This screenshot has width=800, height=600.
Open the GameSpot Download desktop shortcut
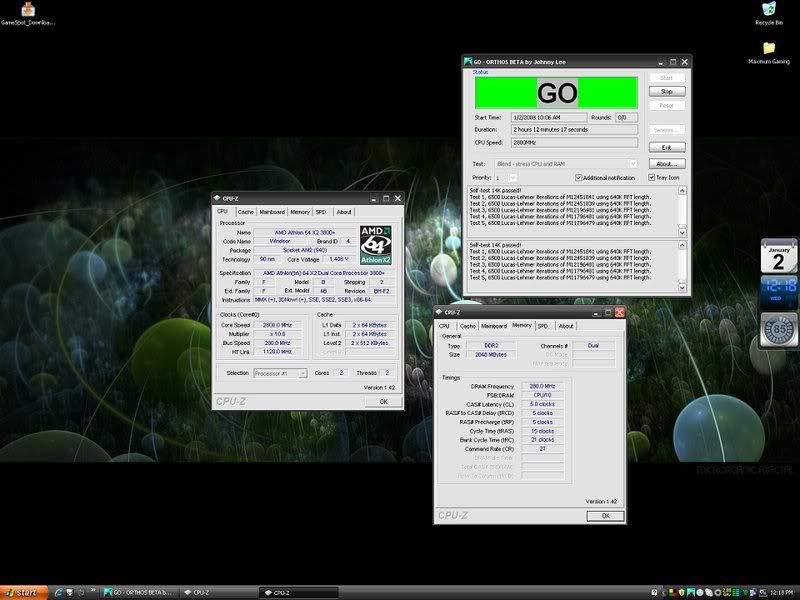click(x=27, y=10)
